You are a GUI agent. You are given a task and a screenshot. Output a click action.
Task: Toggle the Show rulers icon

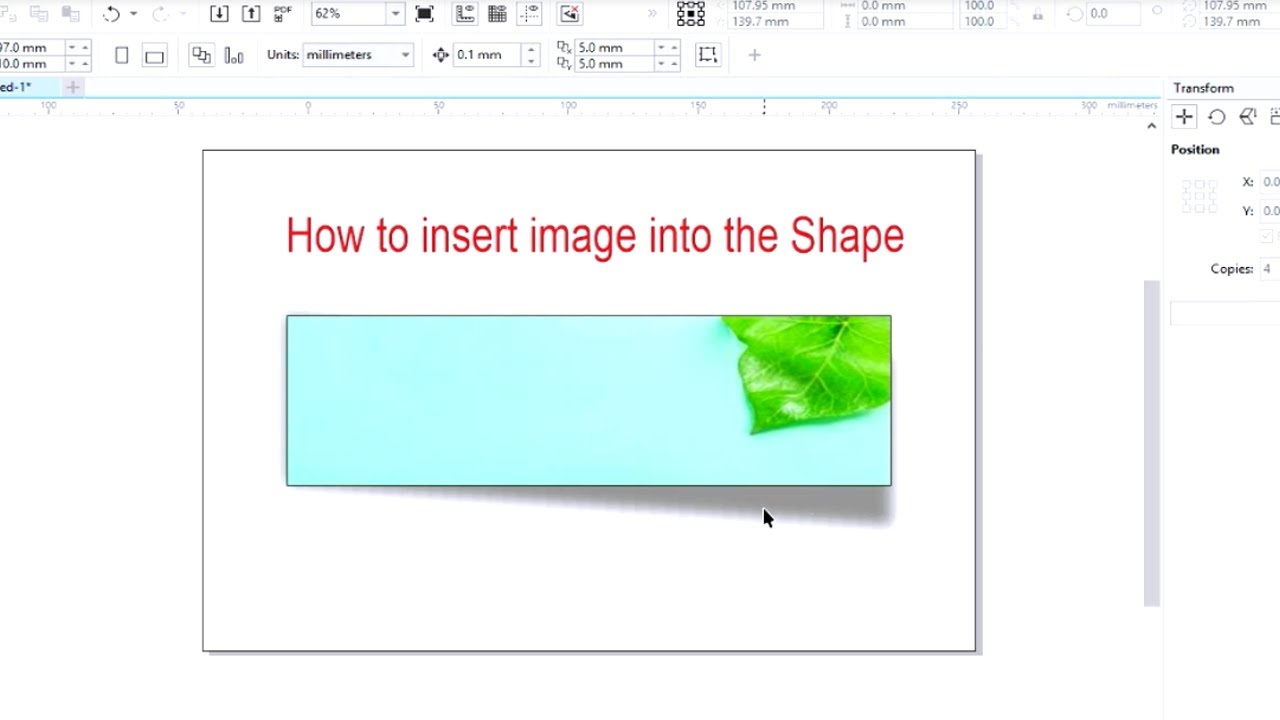point(465,14)
